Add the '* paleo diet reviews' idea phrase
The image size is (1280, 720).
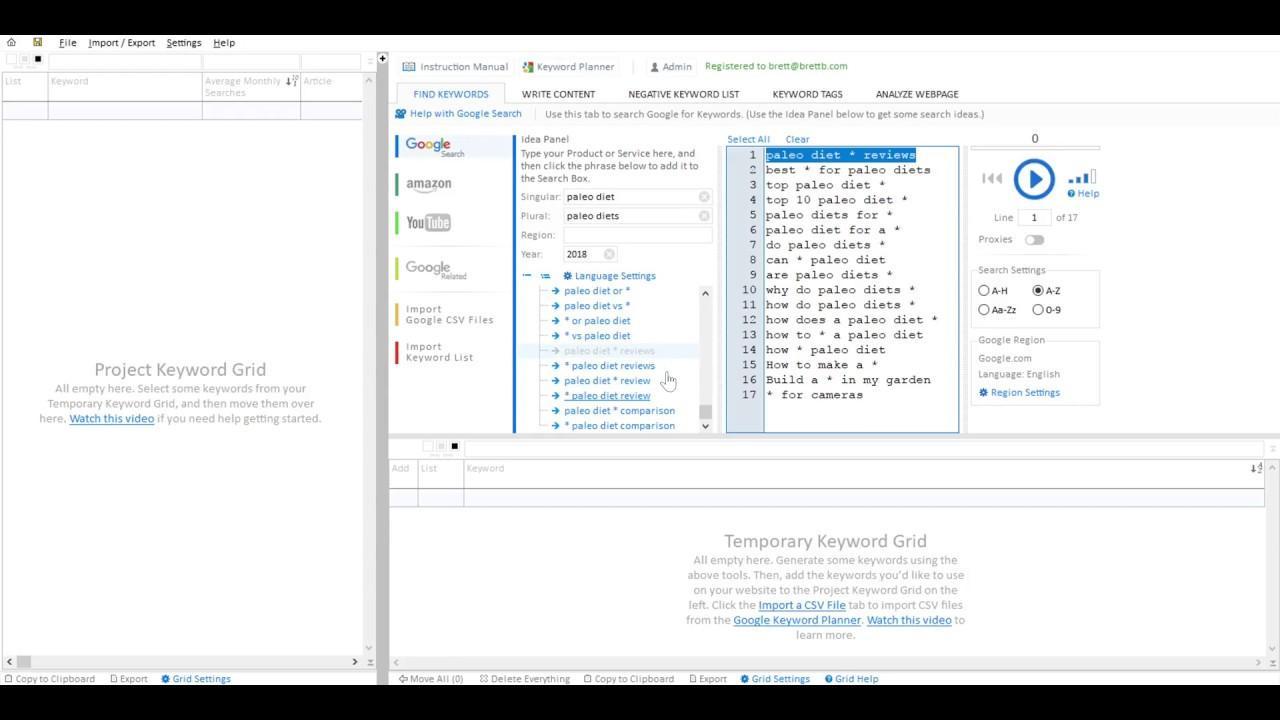click(609, 366)
